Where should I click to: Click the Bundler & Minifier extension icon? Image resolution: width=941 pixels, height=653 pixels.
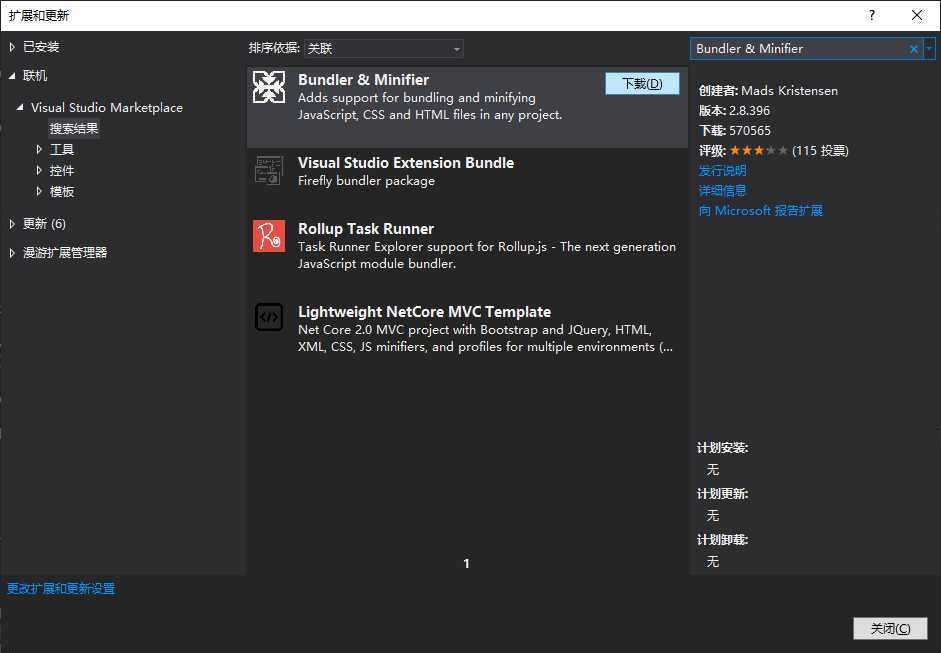coord(269,87)
